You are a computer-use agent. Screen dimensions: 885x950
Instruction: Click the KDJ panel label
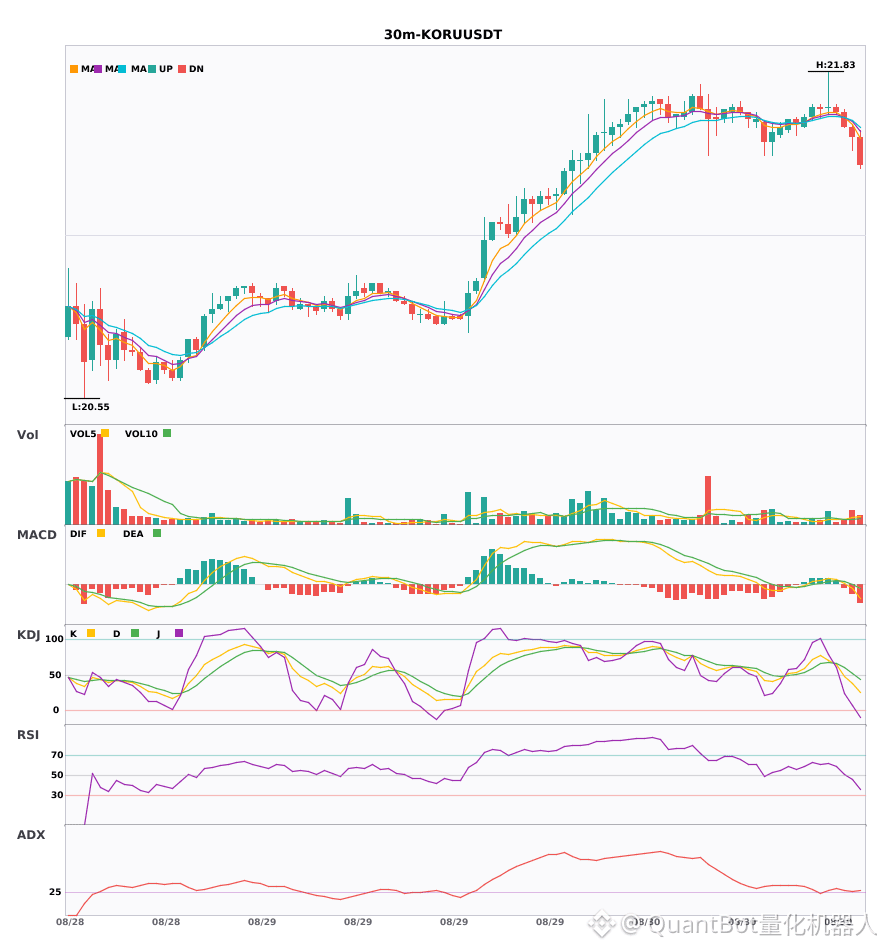[28, 635]
